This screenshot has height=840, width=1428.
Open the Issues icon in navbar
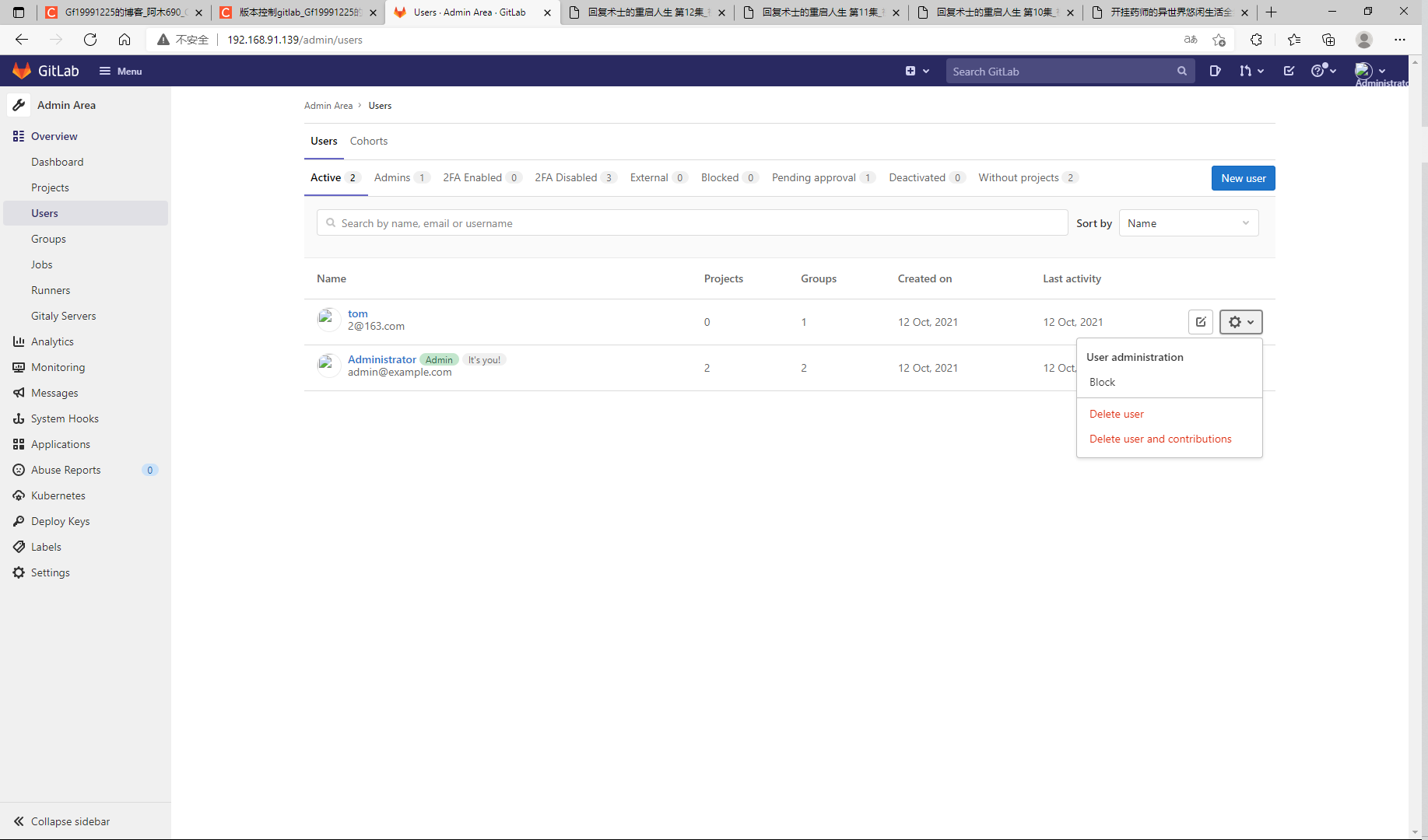pos(1215,71)
